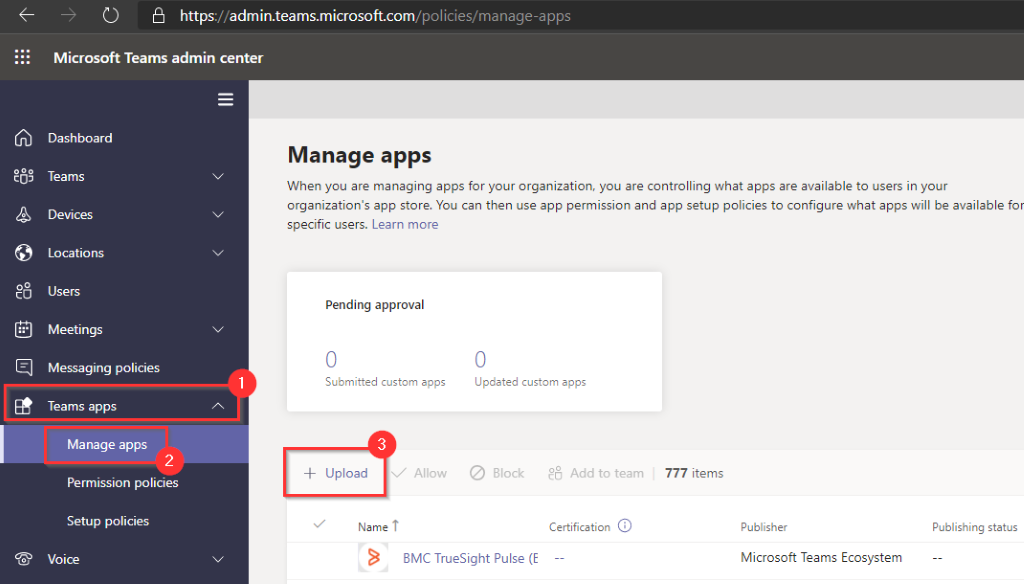
Task: Click the Messaging policies chat icon
Action: click(x=24, y=368)
